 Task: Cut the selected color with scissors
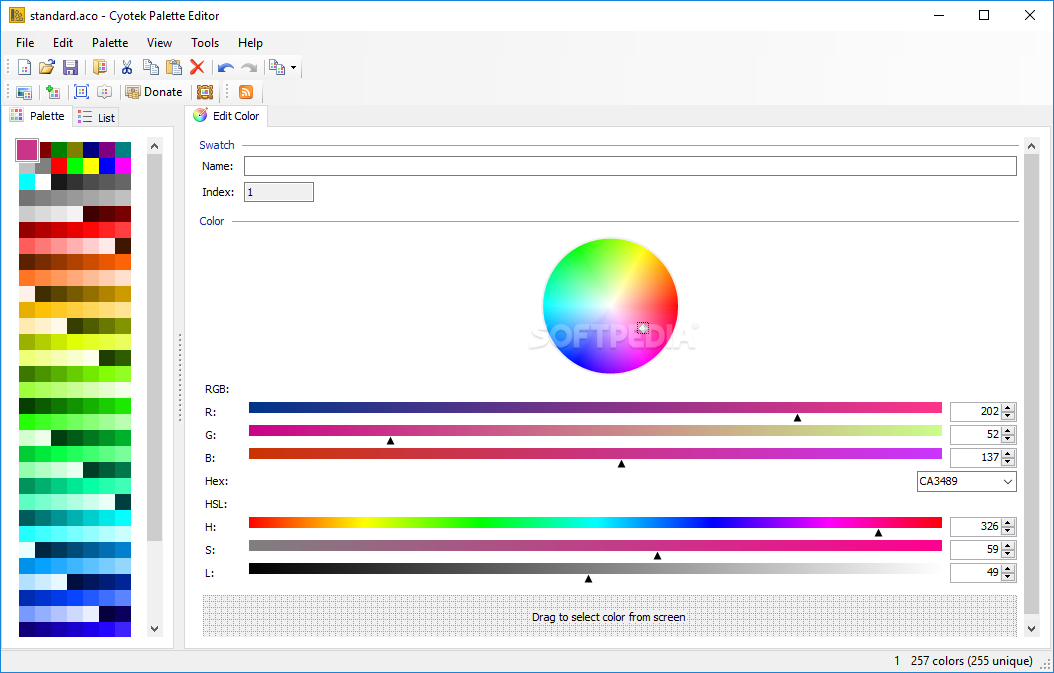(127, 67)
